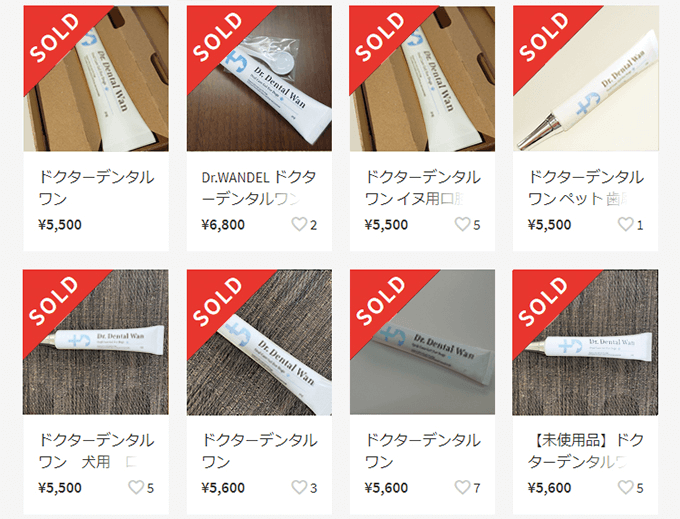
Task: Click ドクターデンタルワン イヌ用 title
Action: coord(422,188)
